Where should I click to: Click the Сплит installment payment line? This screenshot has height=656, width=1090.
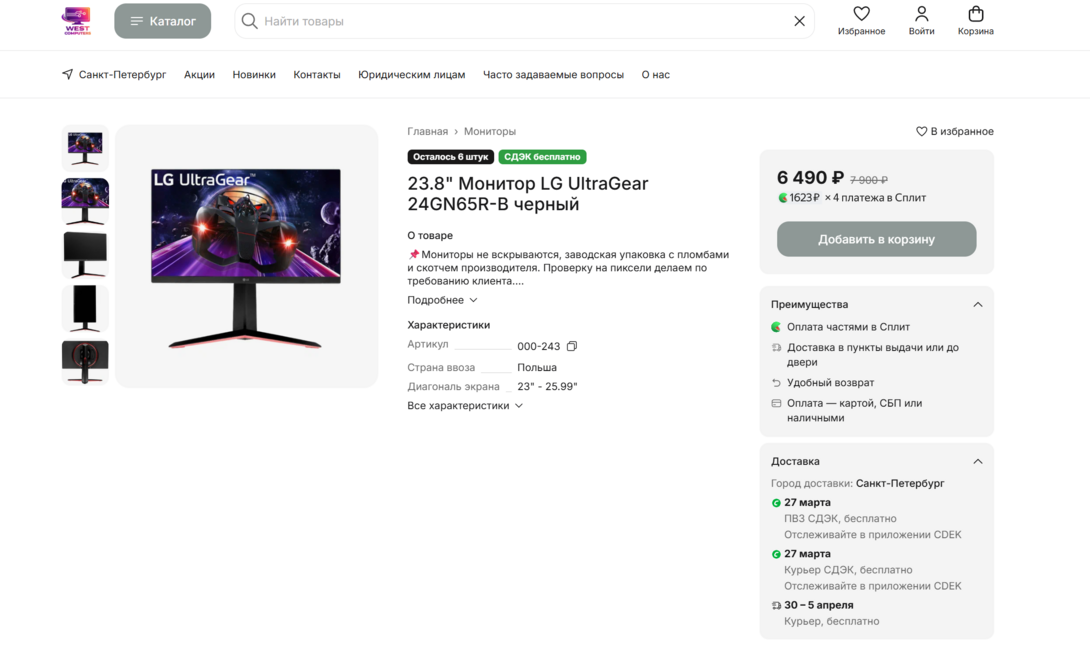(852, 198)
